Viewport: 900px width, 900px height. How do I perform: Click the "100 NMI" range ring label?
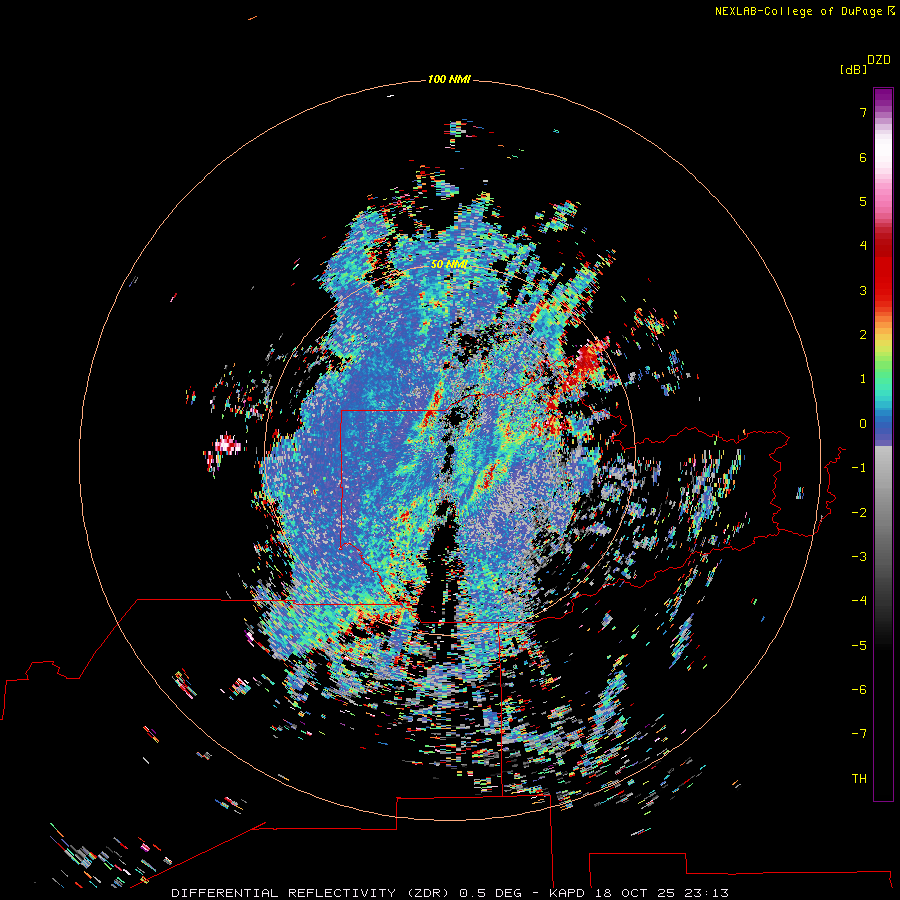(449, 79)
